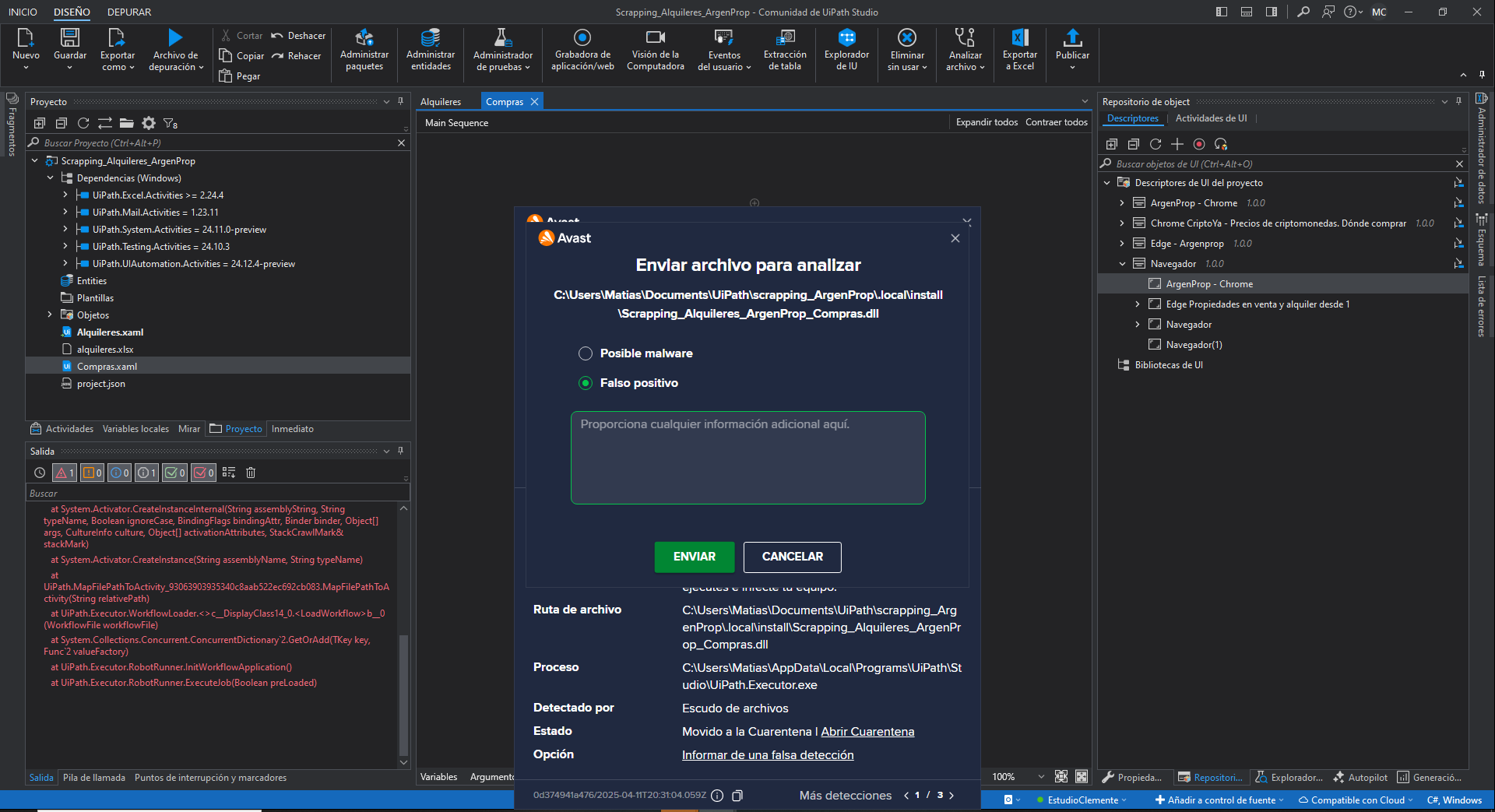Clear output with the trash icon
This screenshot has height=812, width=1495.
coord(251,473)
